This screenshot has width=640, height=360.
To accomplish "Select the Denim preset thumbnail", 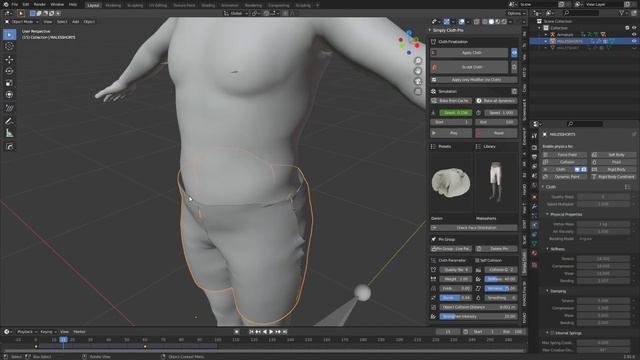I will point(451,183).
